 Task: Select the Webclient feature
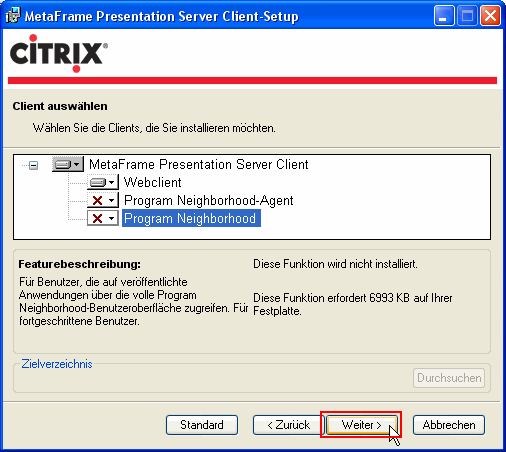pyautogui.click(x=153, y=182)
